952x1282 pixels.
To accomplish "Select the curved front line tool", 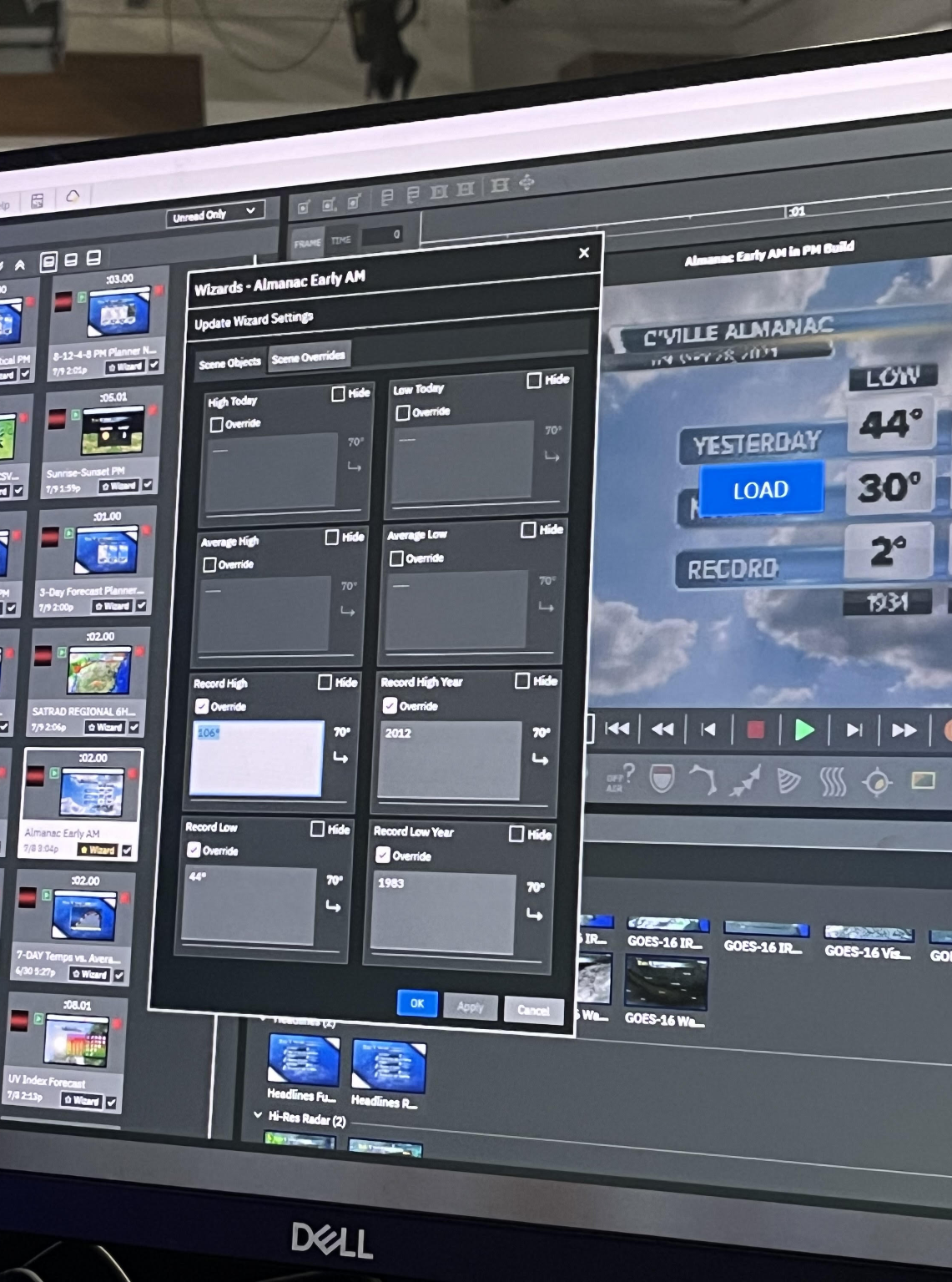I will click(703, 780).
